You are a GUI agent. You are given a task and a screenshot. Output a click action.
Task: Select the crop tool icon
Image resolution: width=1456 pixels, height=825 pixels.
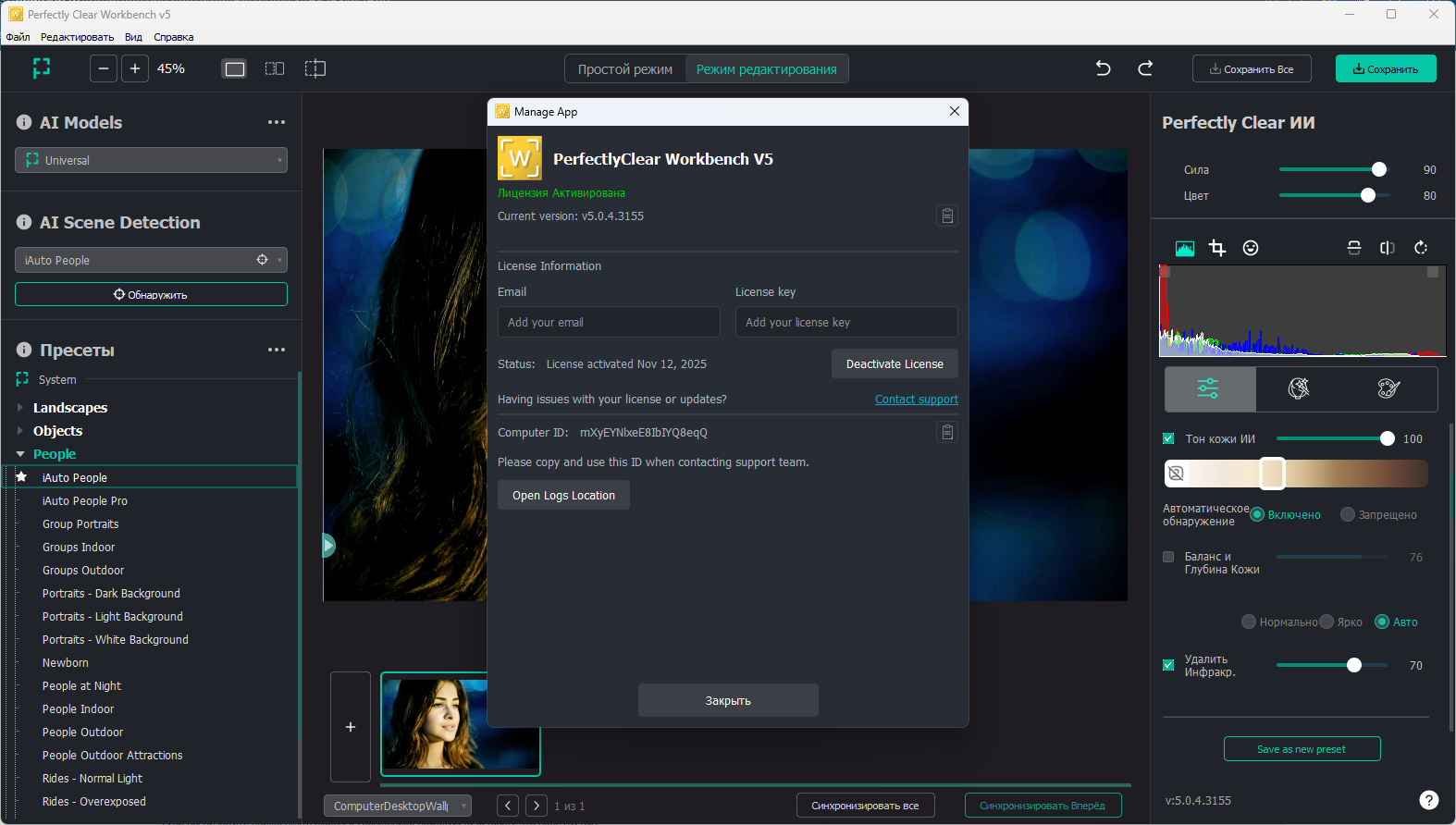pos(1217,248)
